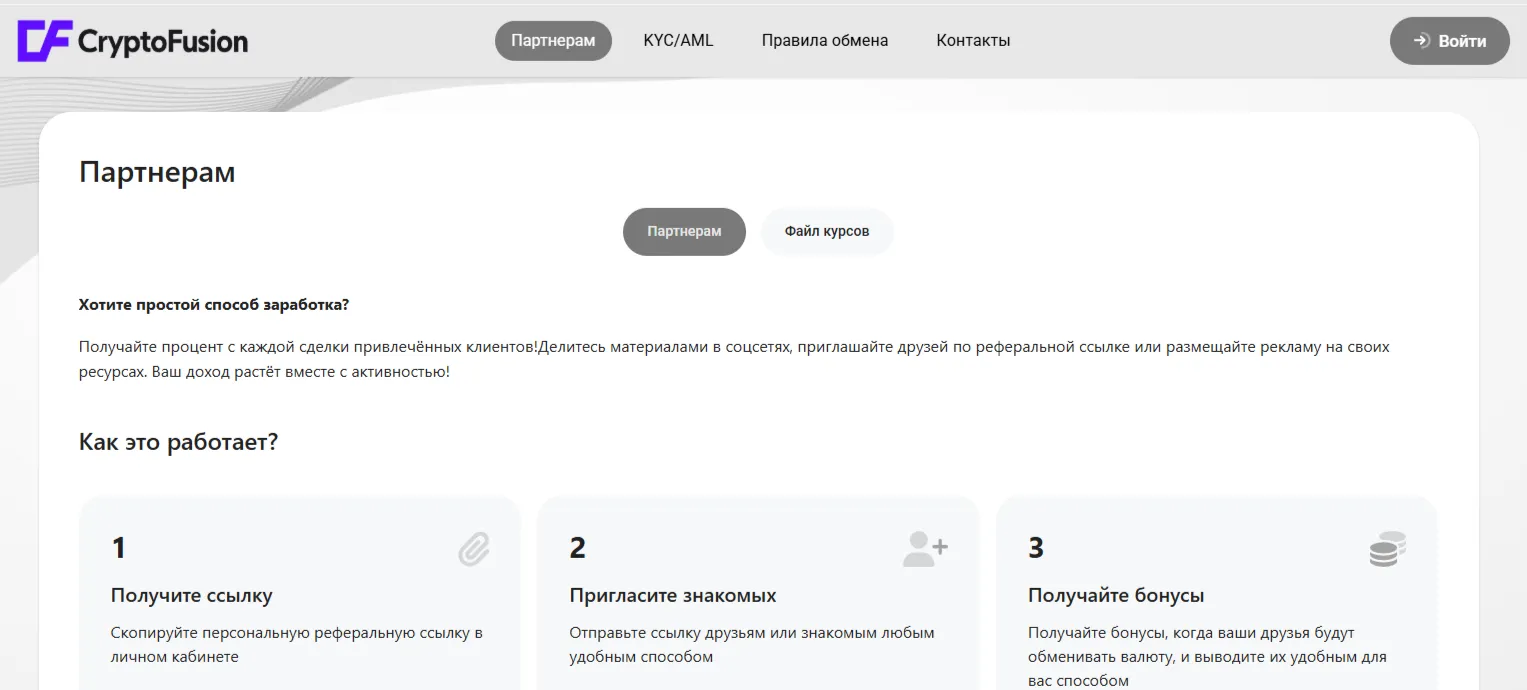Click the Получайте бонусы card title
Image resolution: width=1527 pixels, height=690 pixels.
pos(1116,595)
